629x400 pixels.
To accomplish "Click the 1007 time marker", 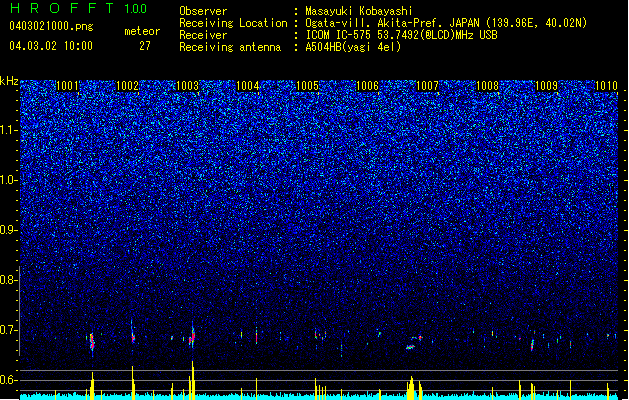I will pyautogui.click(x=428, y=86).
